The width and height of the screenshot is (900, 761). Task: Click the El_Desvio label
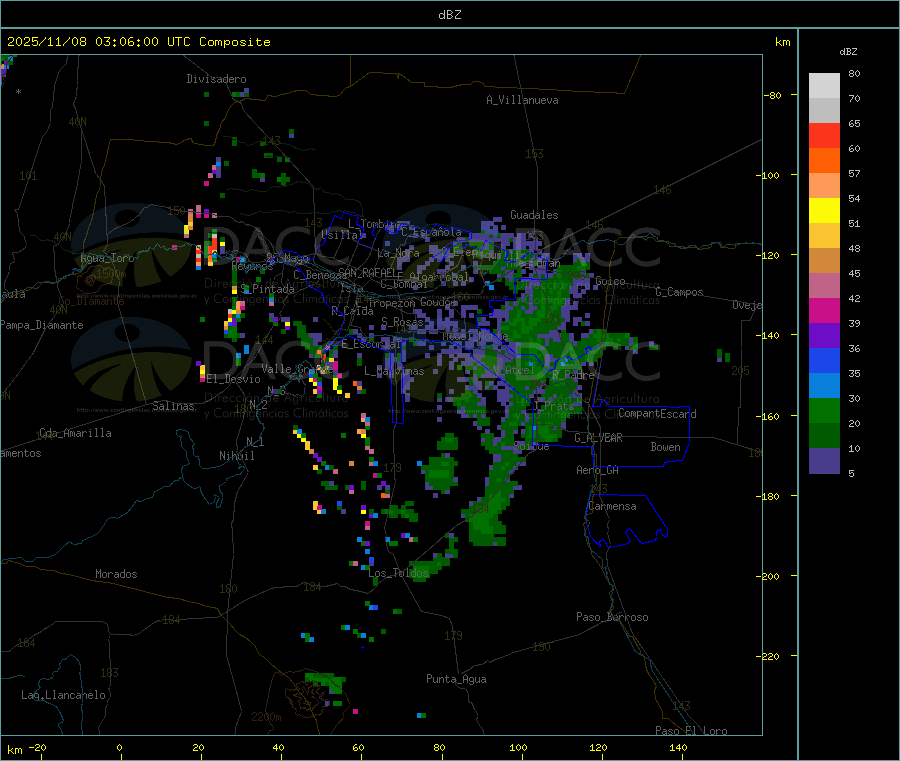pyautogui.click(x=233, y=379)
